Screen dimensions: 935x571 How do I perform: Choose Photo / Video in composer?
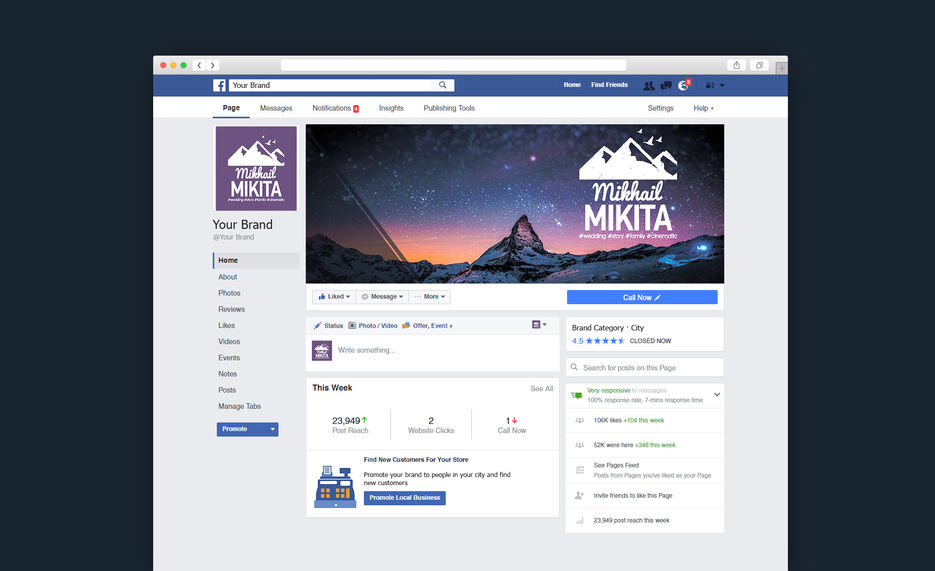(373, 325)
